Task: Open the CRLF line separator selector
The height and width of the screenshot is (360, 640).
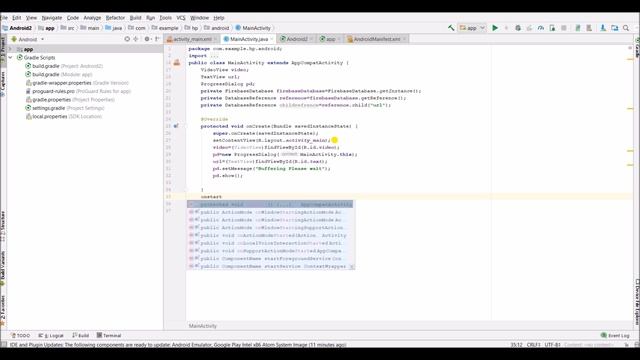Action: (x=533, y=345)
